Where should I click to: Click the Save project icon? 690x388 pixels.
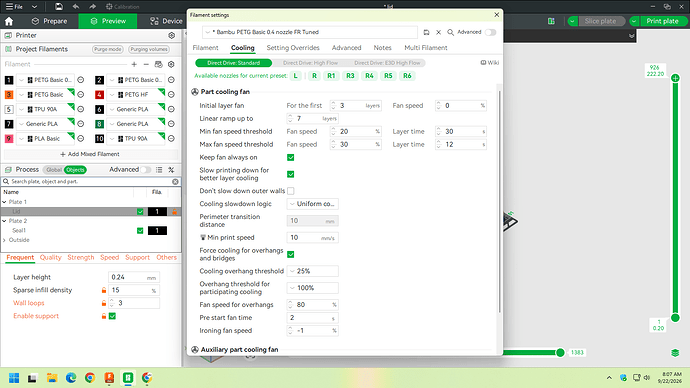click(x=59, y=7)
